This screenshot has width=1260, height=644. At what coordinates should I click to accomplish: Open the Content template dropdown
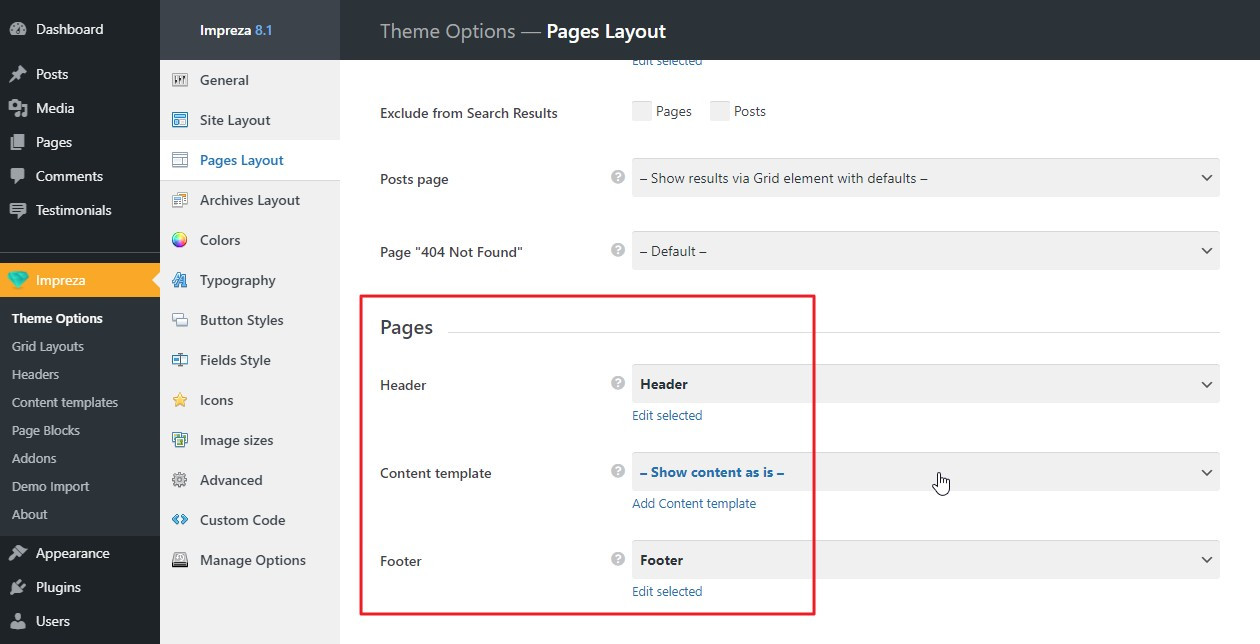(x=926, y=472)
